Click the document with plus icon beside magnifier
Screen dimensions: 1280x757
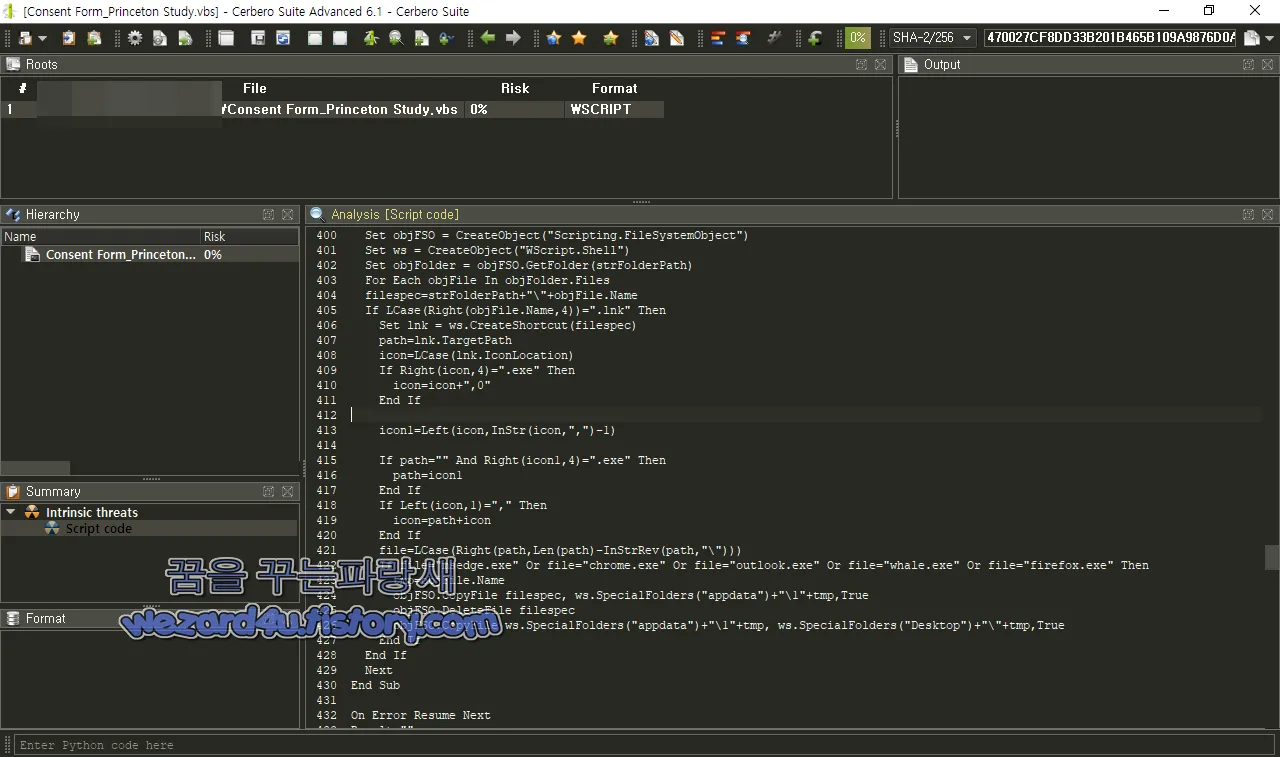pos(421,38)
